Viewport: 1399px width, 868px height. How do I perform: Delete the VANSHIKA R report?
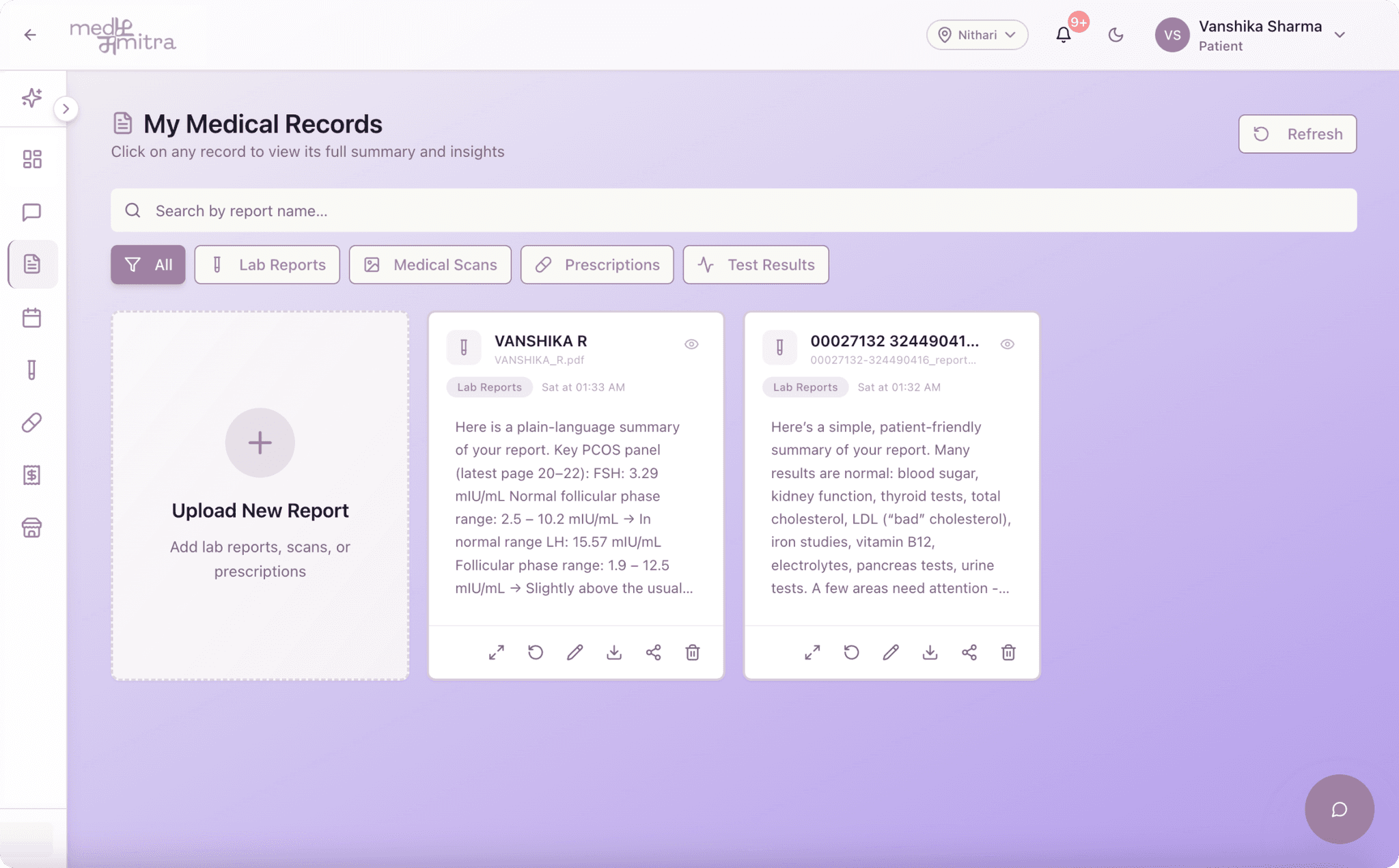[x=692, y=652]
